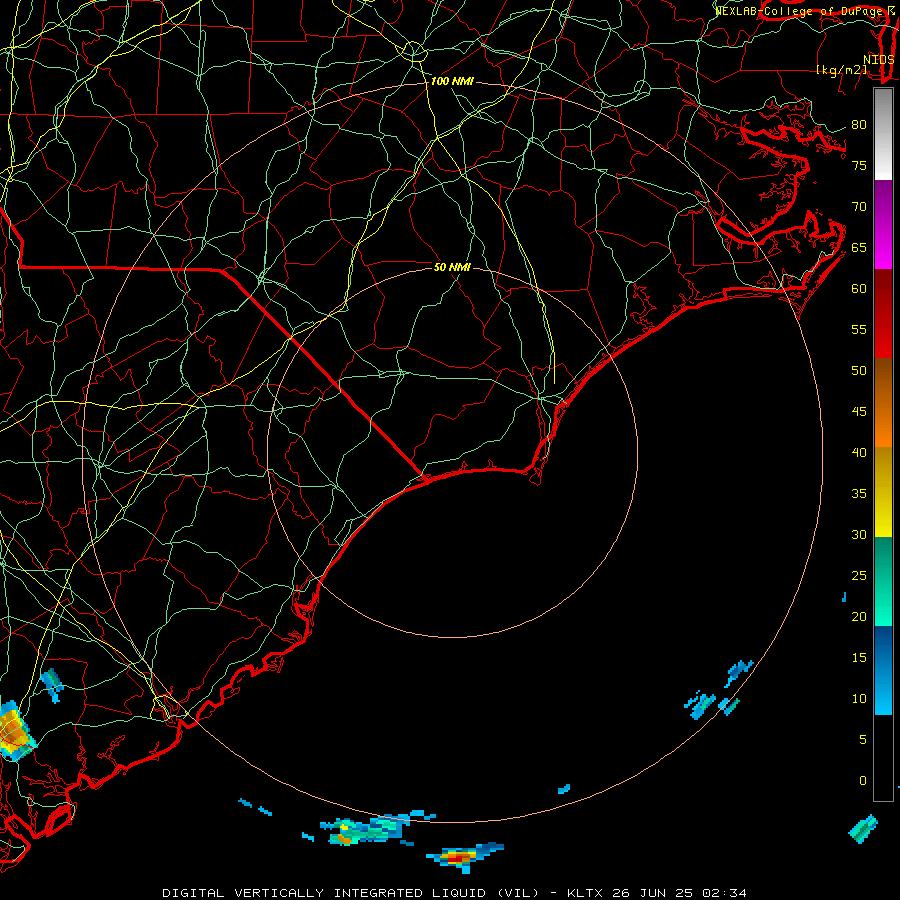Viewport: 900px width, 900px height.
Task: Click the 80 value on the VIL scale
Action: [859, 125]
